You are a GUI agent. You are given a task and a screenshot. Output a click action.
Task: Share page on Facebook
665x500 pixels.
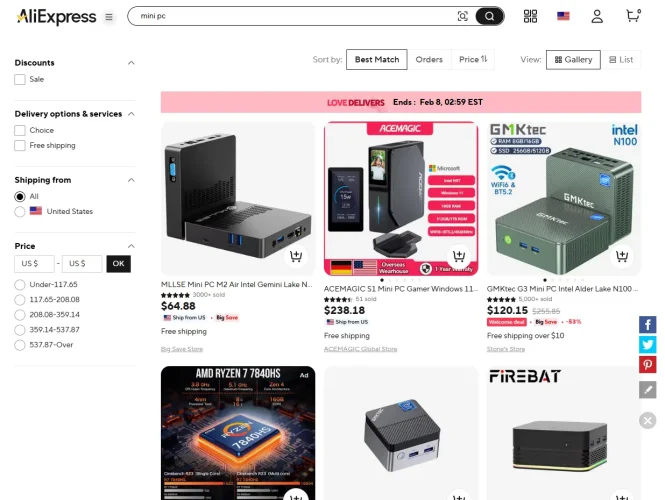pos(648,325)
